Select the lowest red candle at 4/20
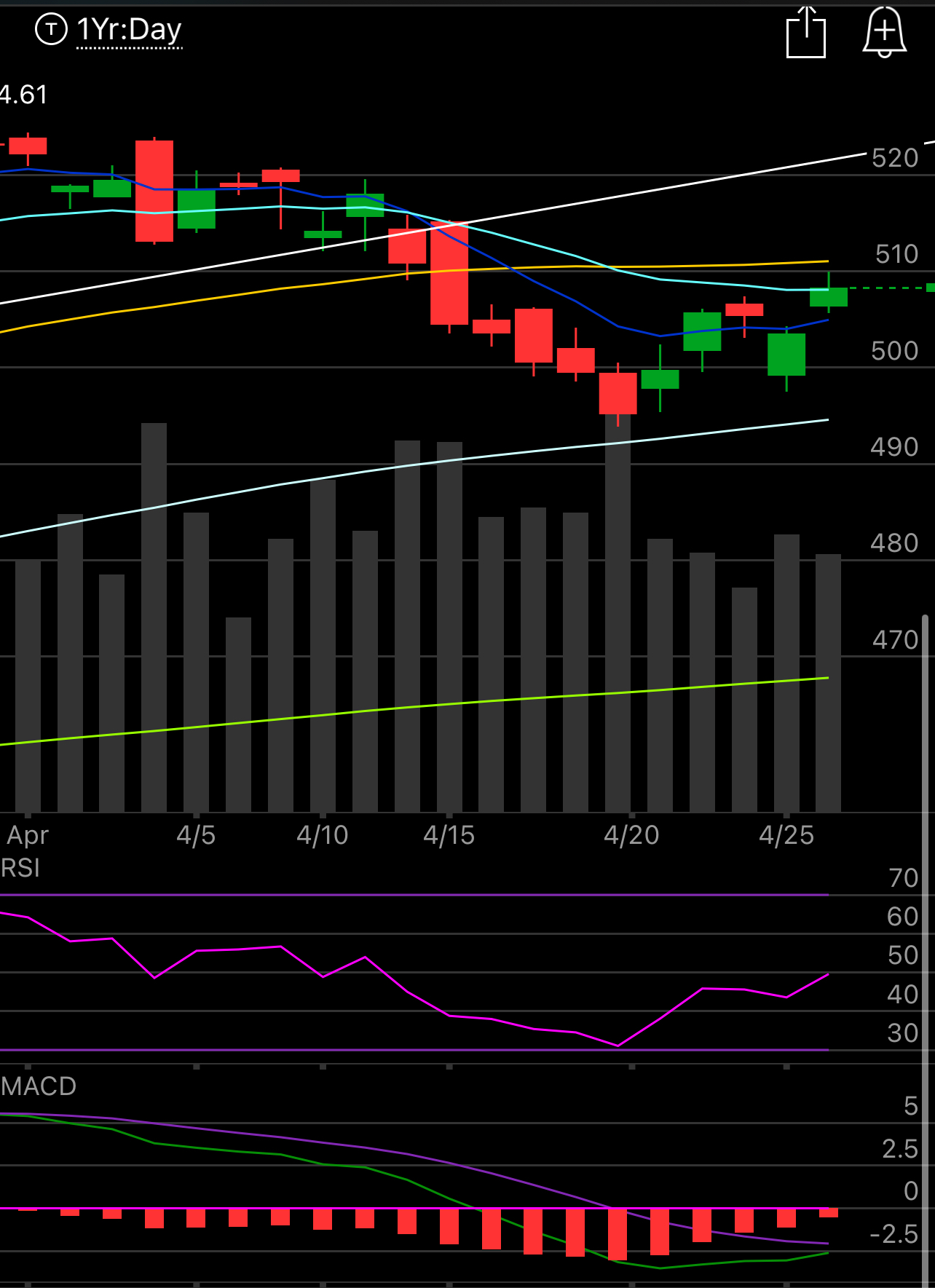 pyautogui.click(x=618, y=393)
